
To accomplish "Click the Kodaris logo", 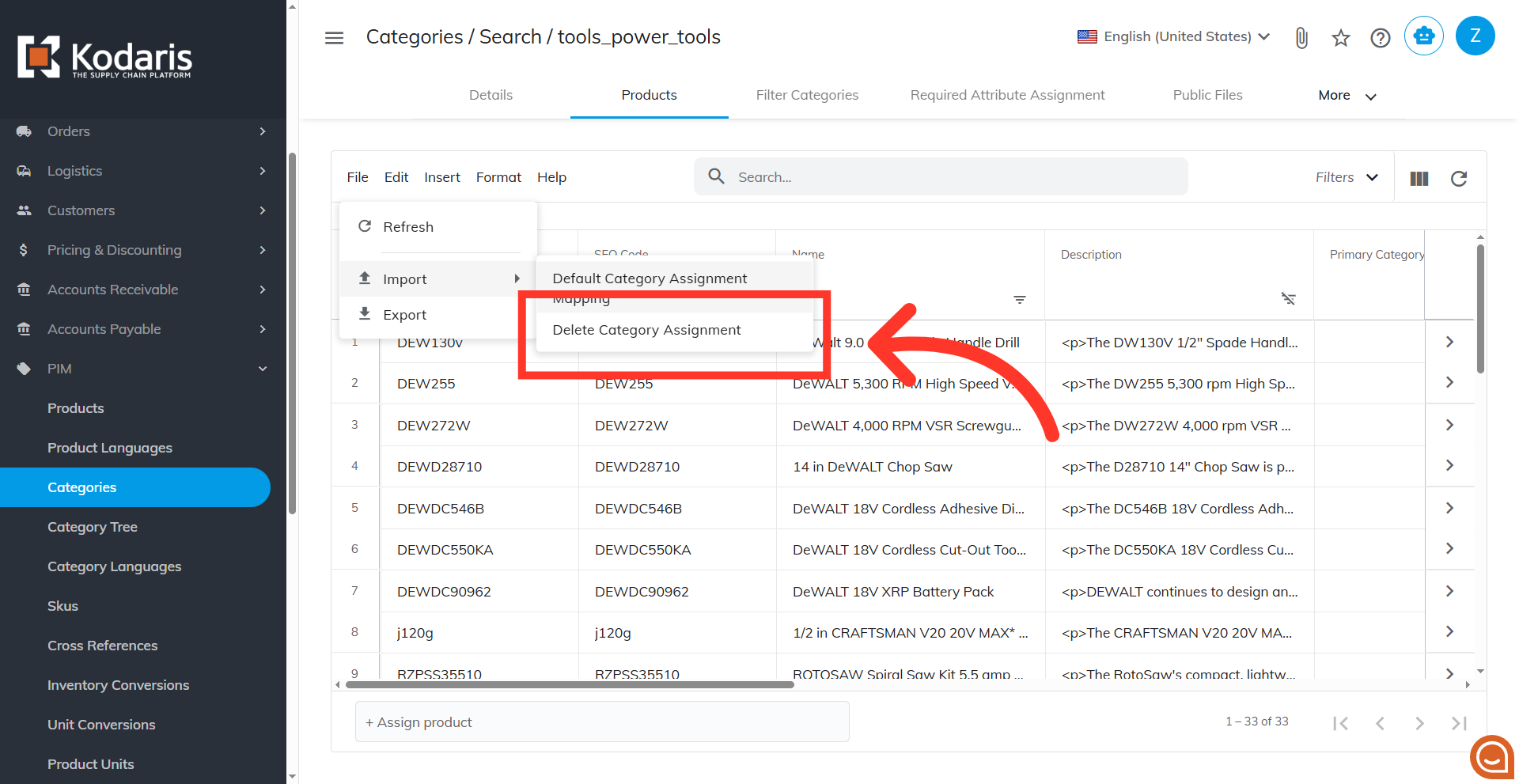I will 104,57.
